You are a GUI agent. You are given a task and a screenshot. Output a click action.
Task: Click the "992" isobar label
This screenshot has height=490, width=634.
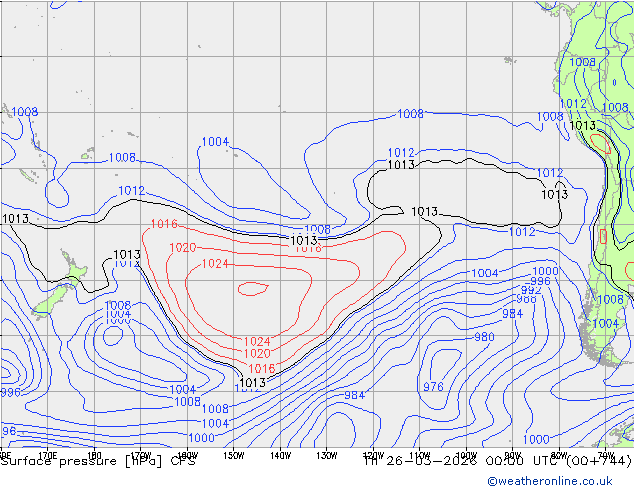531,290
